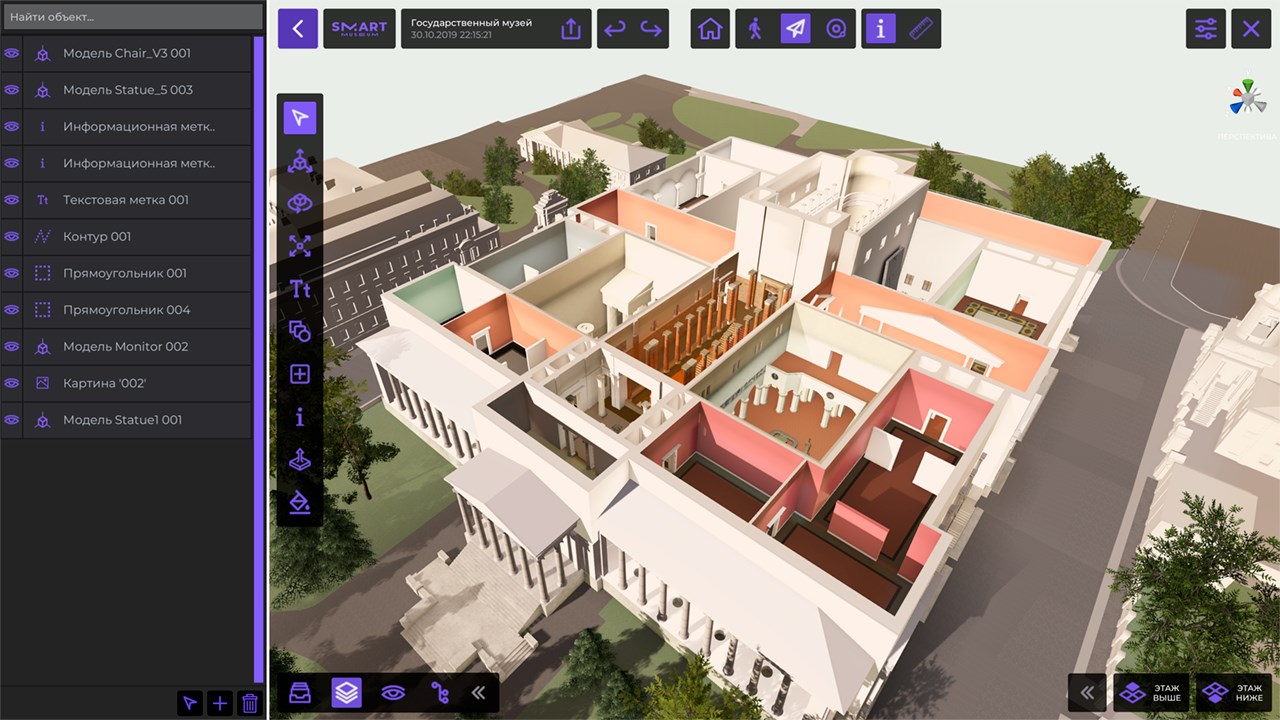Add a new object with the plus button
The width and height of the screenshot is (1280, 720).
pos(220,703)
